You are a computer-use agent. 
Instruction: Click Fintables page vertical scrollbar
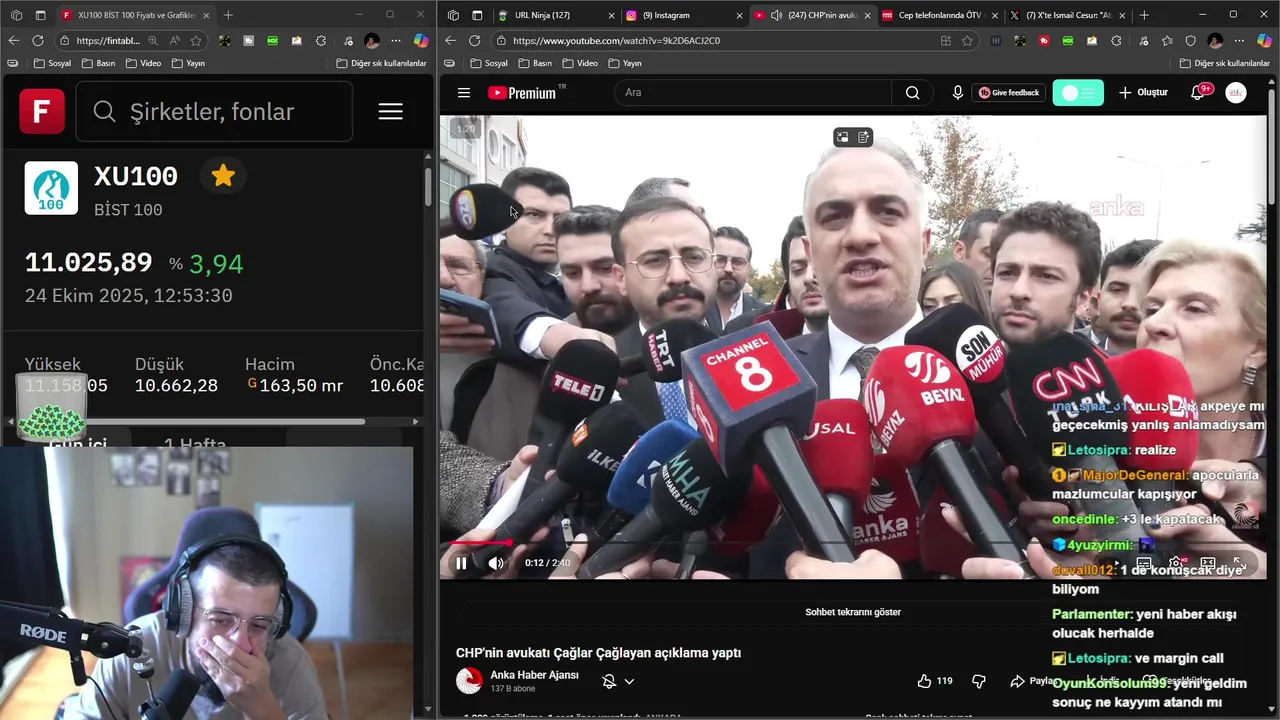click(428, 186)
